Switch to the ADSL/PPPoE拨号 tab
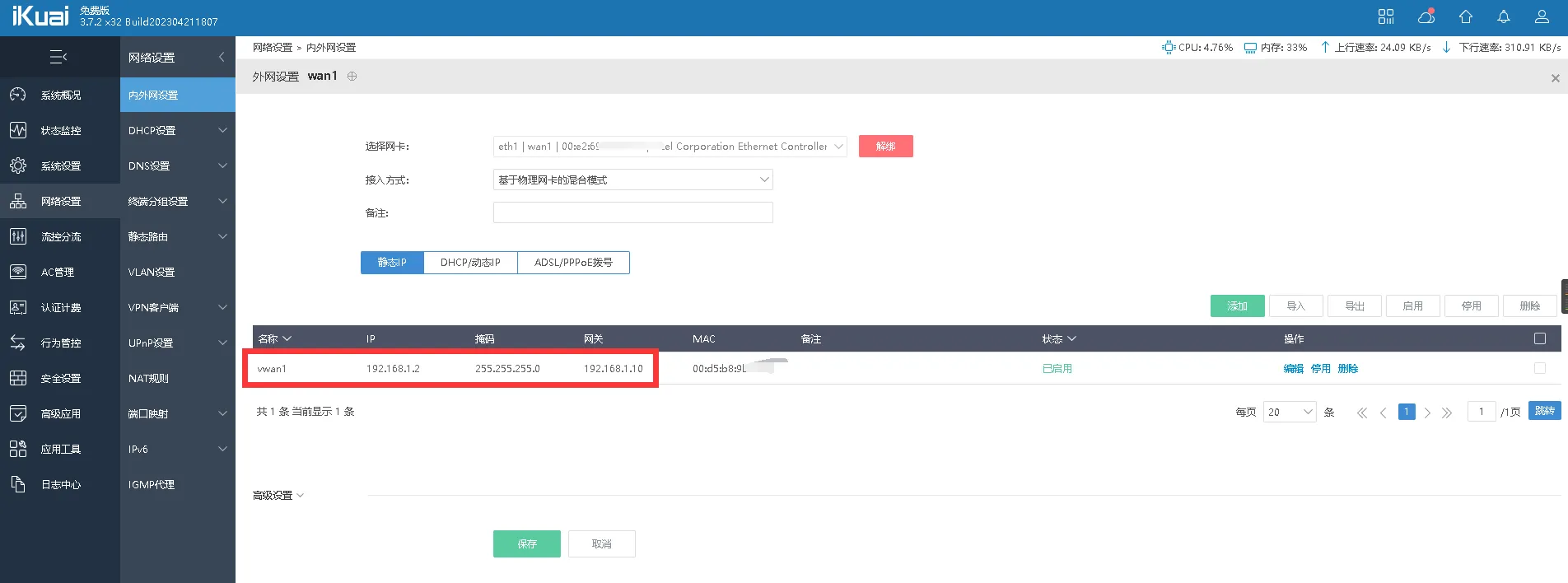This screenshot has height=583, width=1568. [573, 263]
